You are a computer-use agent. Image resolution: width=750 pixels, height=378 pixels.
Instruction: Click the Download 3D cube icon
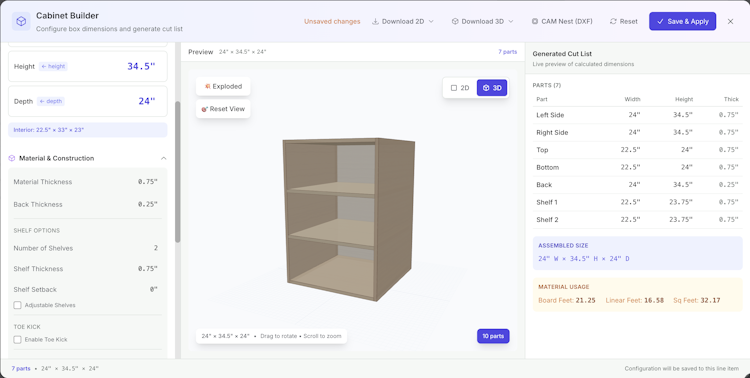point(455,22)
